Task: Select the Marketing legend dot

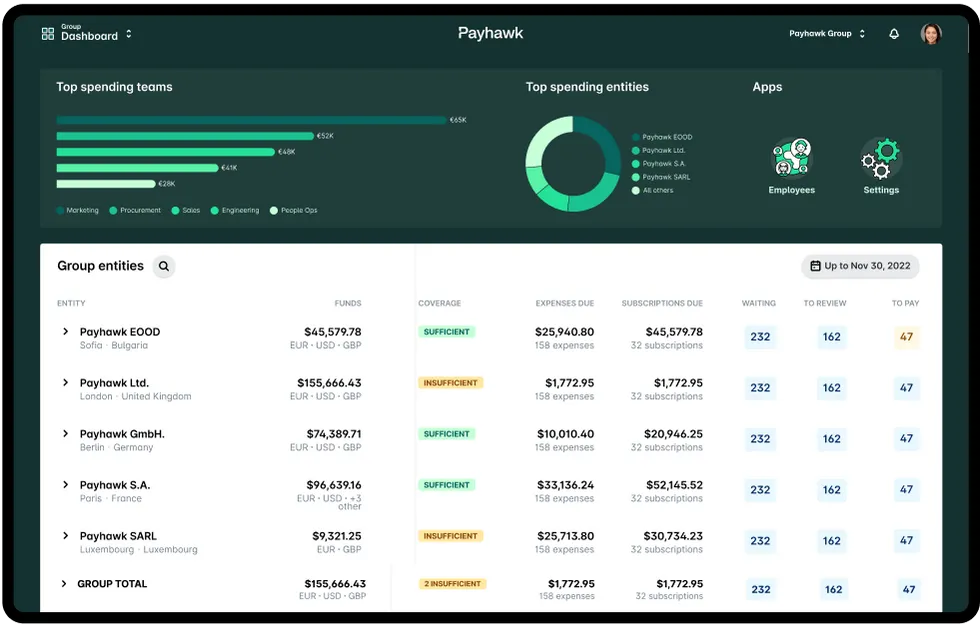Action: 60,210
